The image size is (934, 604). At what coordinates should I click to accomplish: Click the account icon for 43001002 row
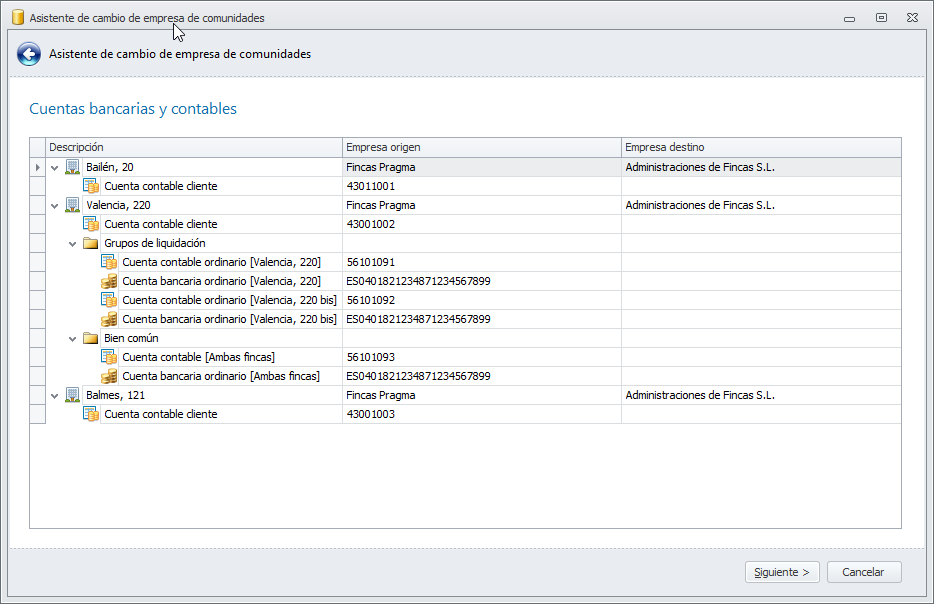point(91,225)
